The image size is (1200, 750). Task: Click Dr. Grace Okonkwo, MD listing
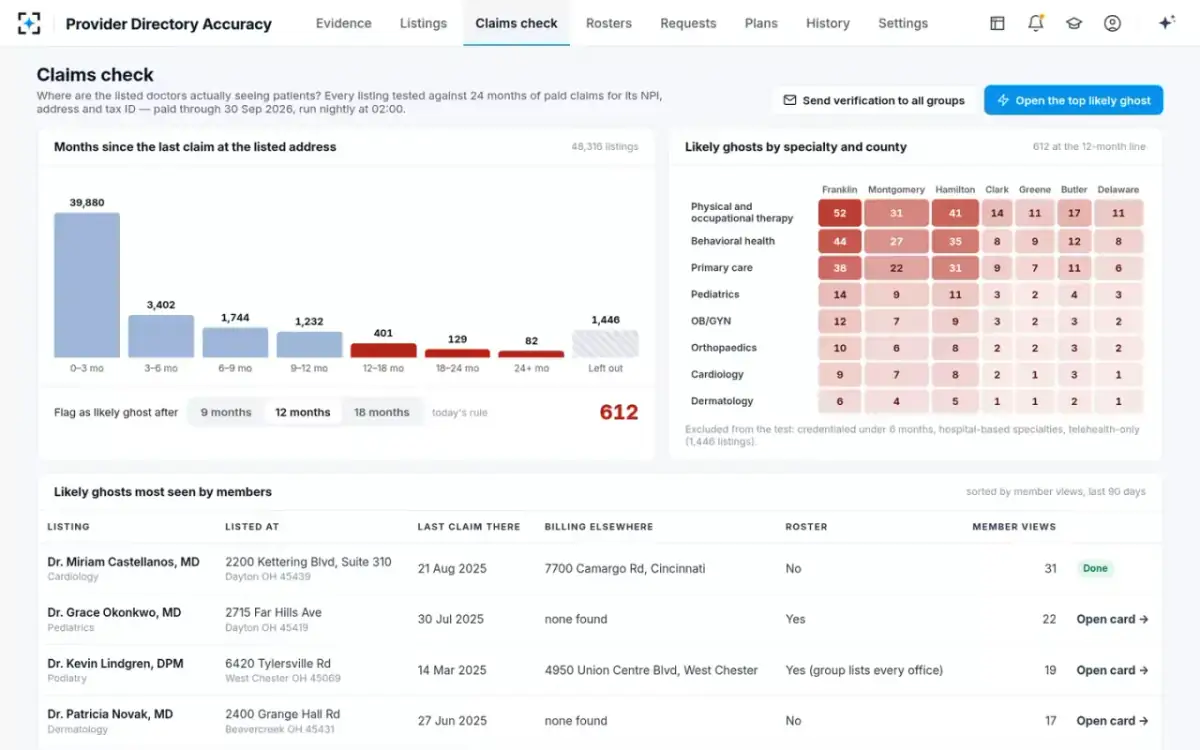[114, 612]
